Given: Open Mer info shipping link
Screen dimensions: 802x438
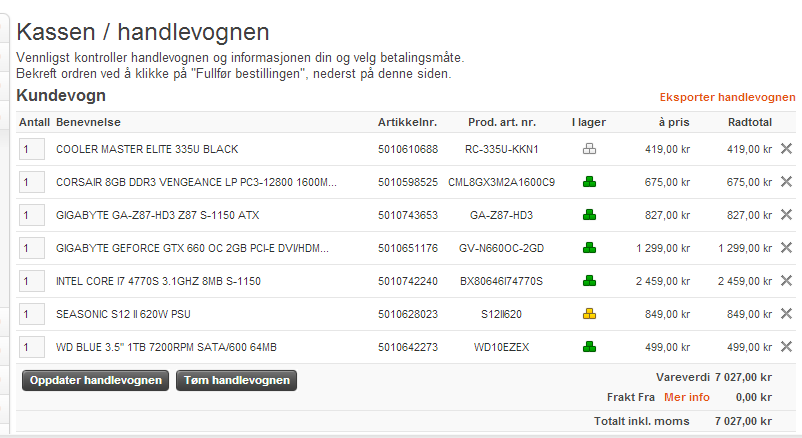Looking at the screenshot, I should click(x=686, y=397).
